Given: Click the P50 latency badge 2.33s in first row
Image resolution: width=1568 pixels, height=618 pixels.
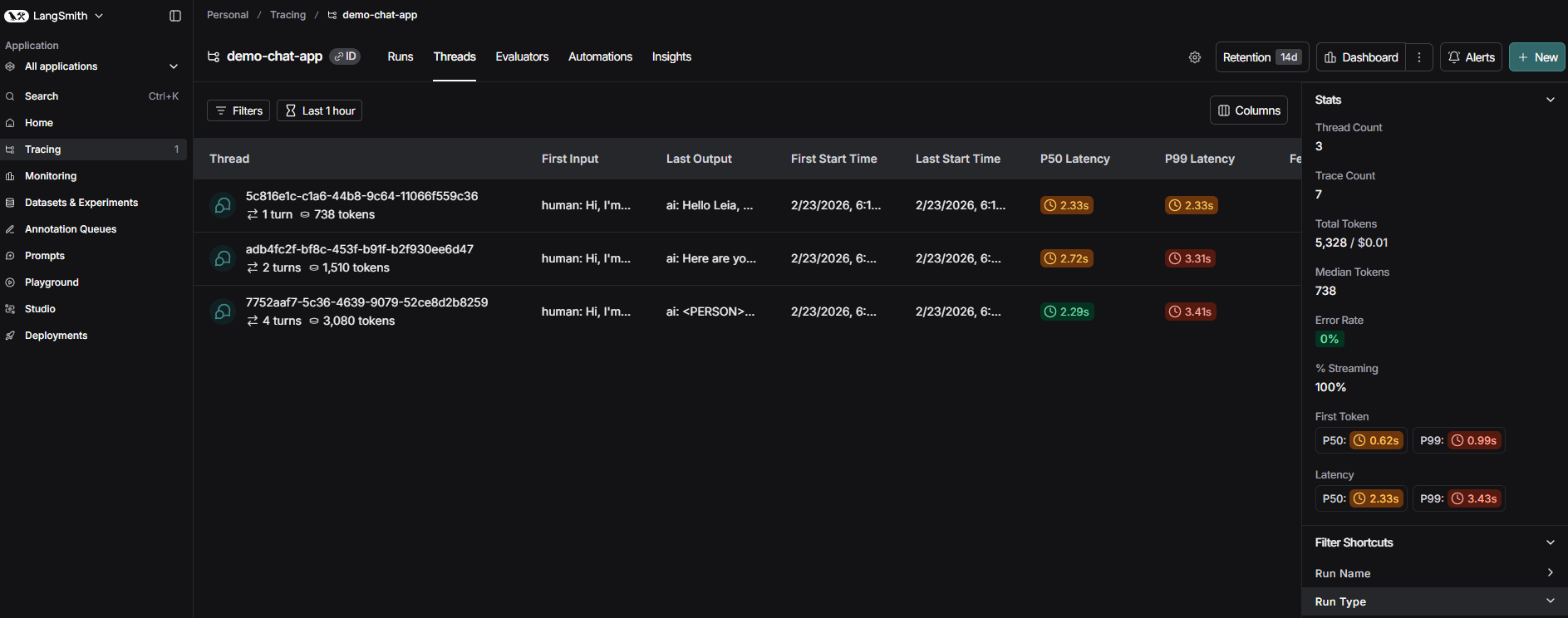Looking at the screenshot, I should tap(1067, 205).
